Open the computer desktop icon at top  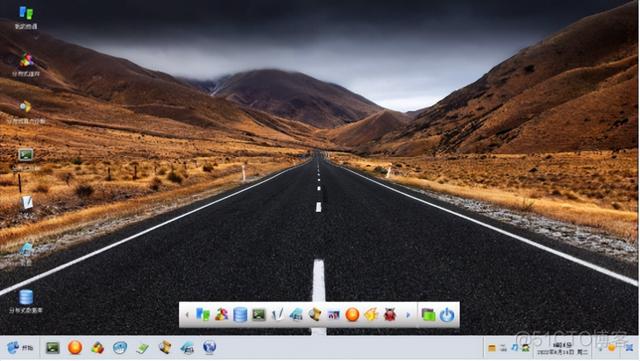tap(26, 18)
